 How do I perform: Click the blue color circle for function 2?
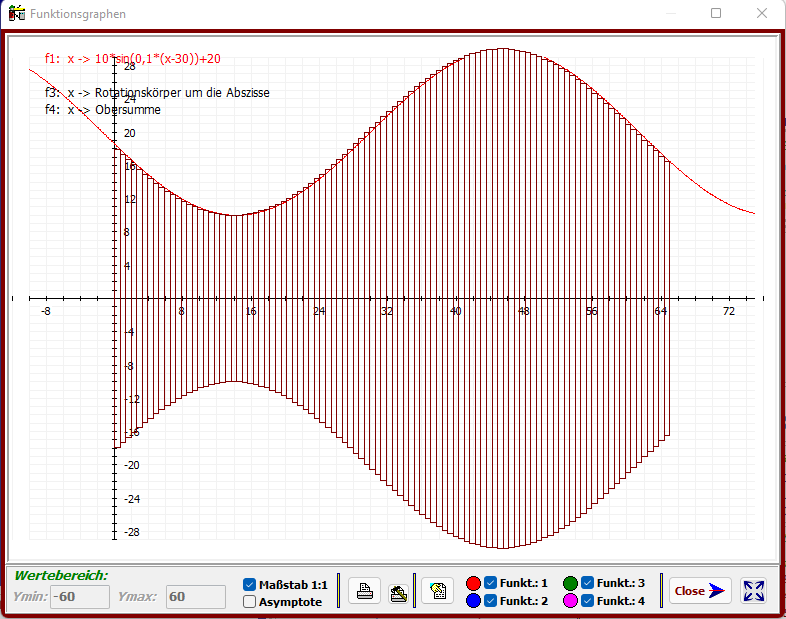point(473,601)
